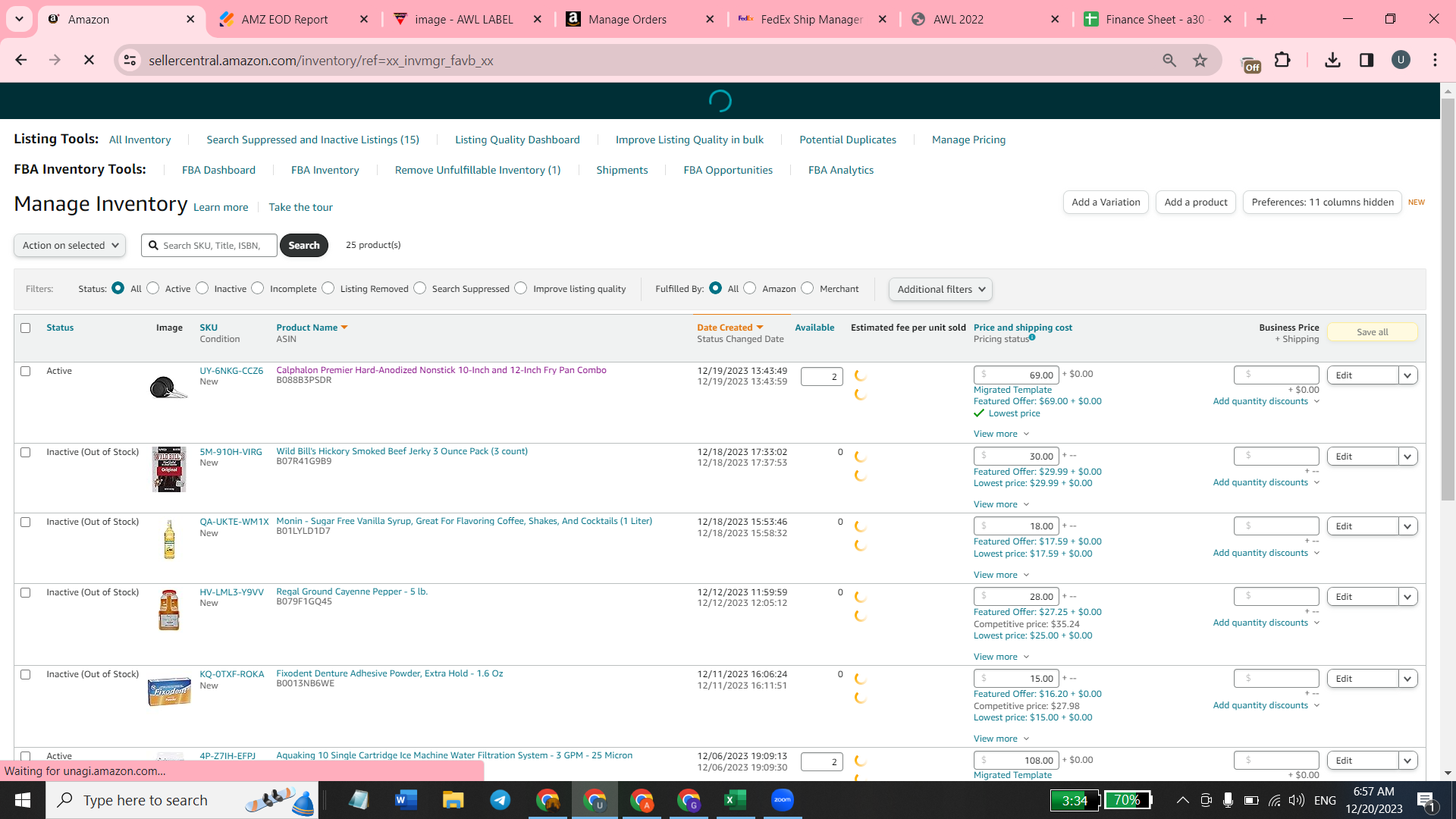Expand quantity discounts for Cayenne Pepper row
Screen dimensions: 1456x819
point(1266,623)
